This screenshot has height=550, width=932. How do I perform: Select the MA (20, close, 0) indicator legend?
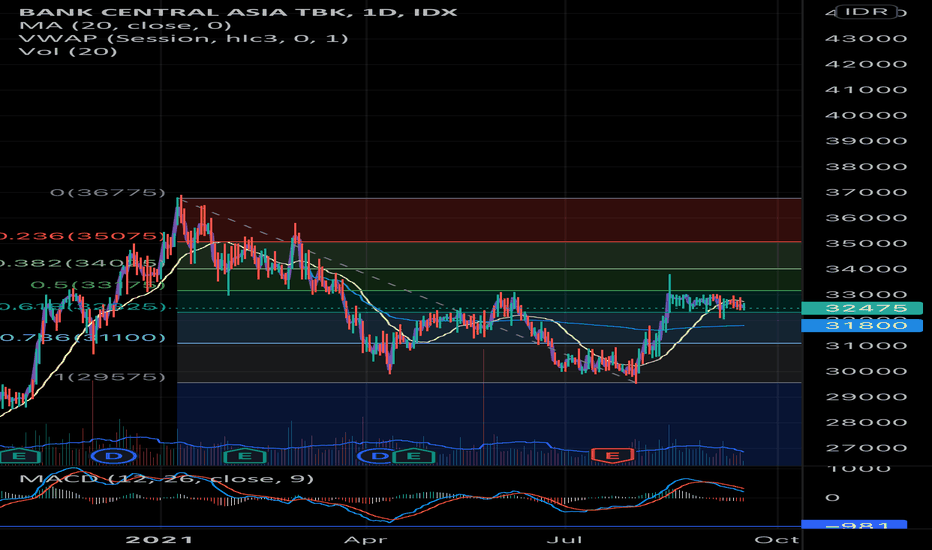pyautogui.click(x=125, y=26)
